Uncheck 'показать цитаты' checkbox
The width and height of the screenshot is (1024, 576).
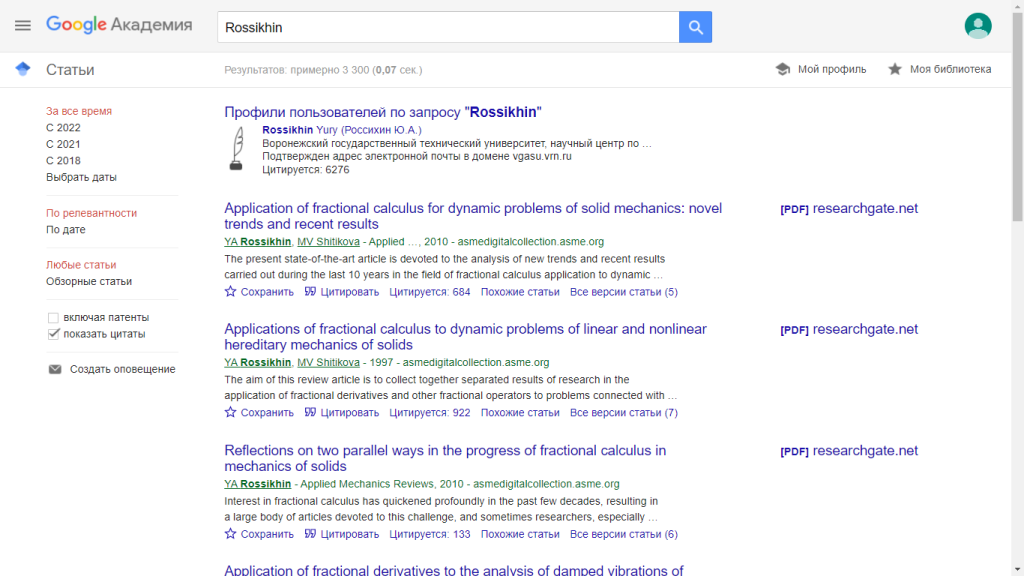(x=54, y=334)
